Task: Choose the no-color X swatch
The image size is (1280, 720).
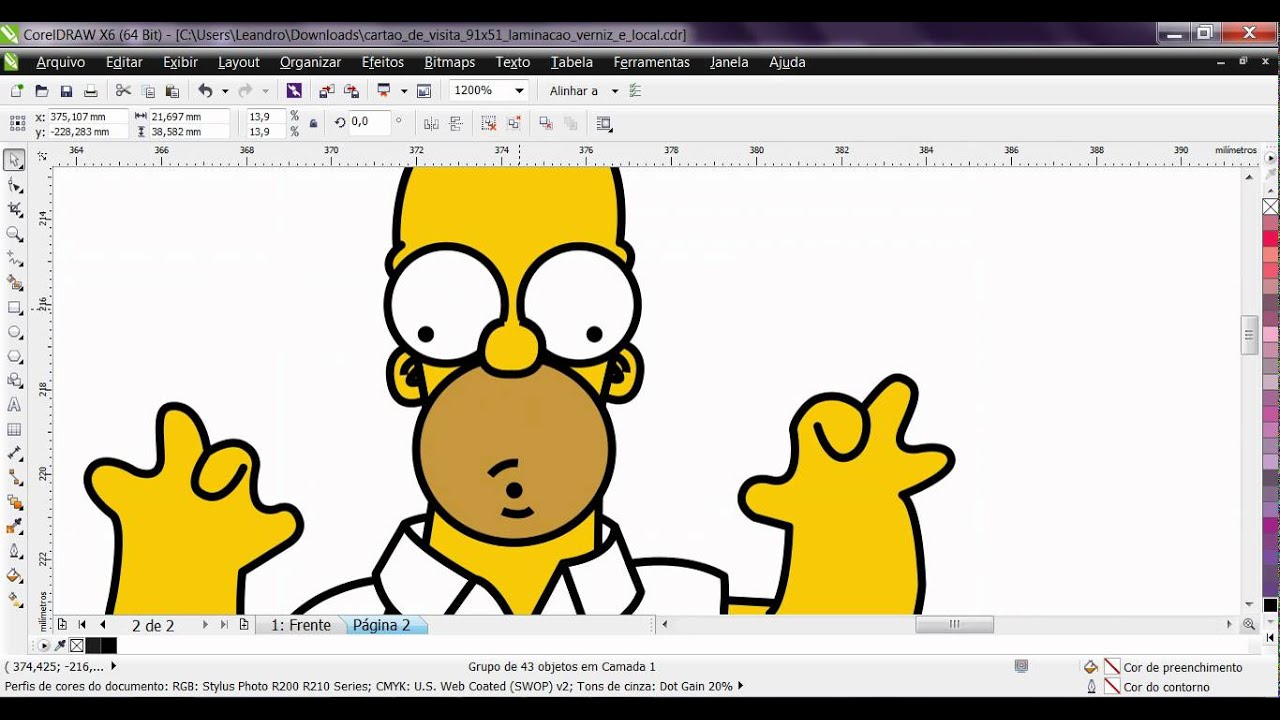Action: 1270,207
